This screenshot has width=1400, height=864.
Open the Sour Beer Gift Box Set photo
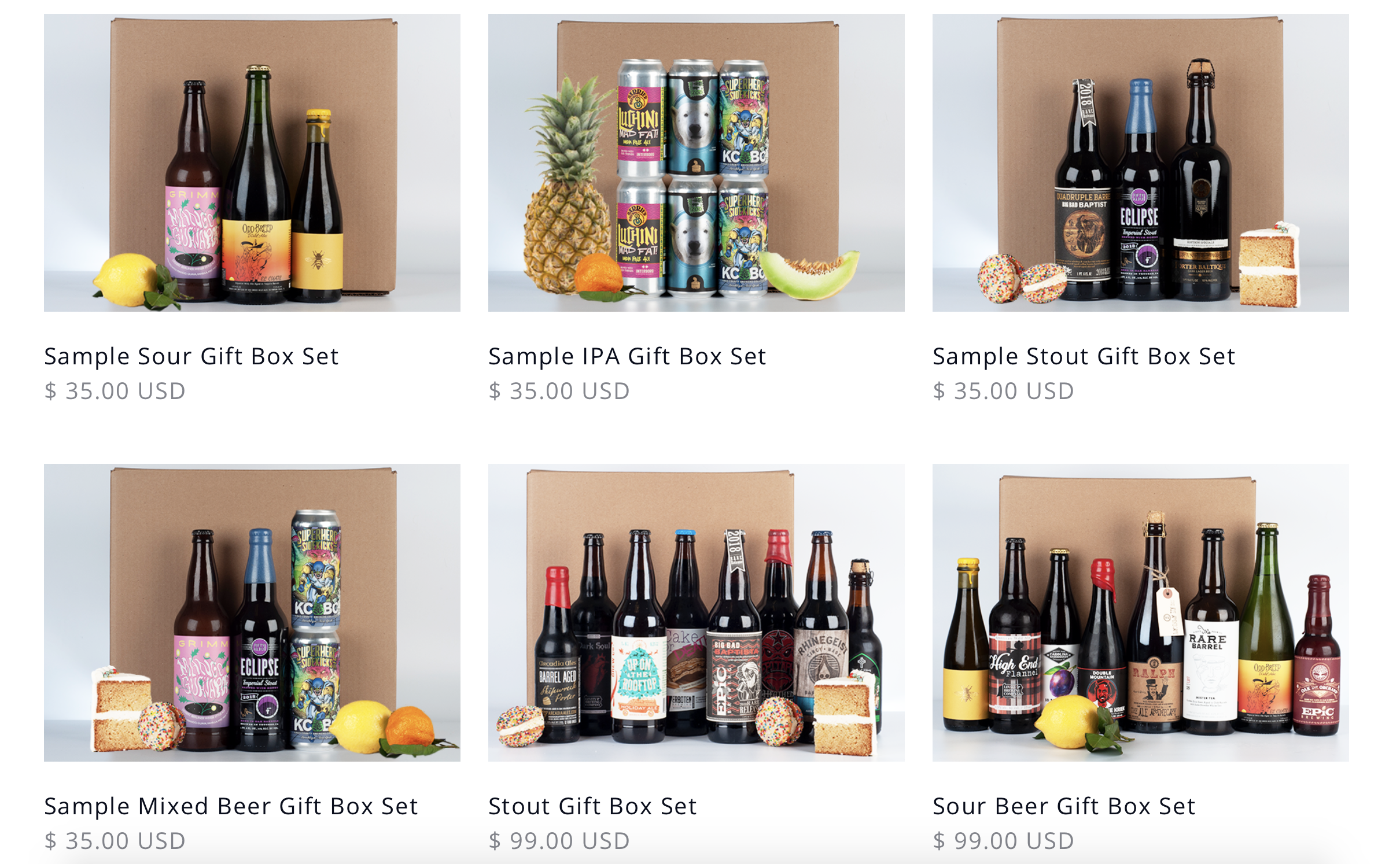point(1141,612)
